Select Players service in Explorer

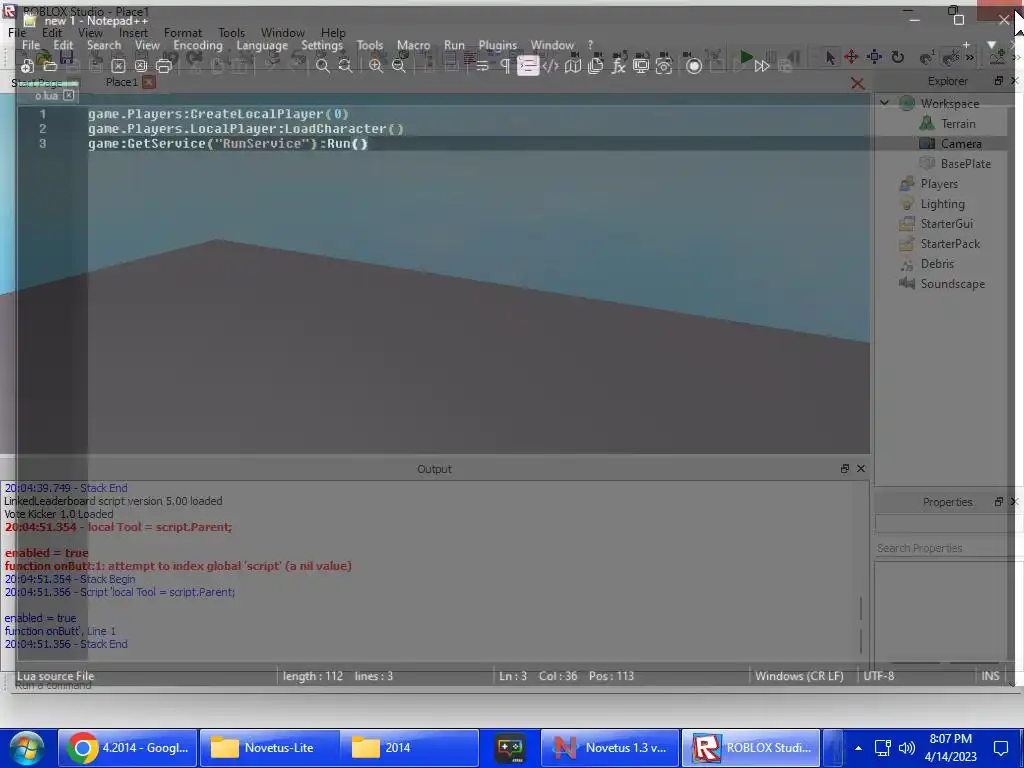[939, 184]
